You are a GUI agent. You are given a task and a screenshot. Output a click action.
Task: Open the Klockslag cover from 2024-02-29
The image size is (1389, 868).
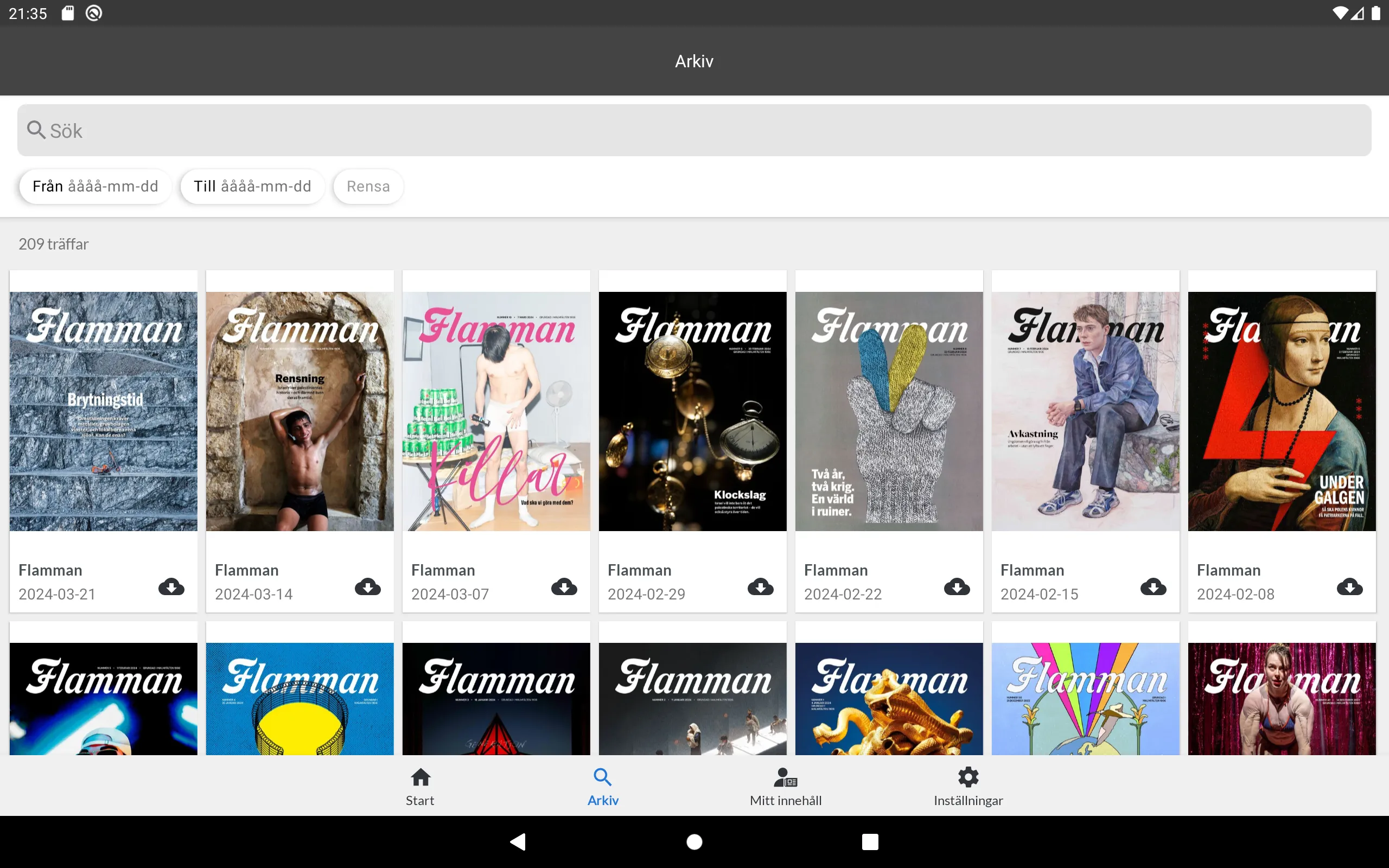[692, 411]
